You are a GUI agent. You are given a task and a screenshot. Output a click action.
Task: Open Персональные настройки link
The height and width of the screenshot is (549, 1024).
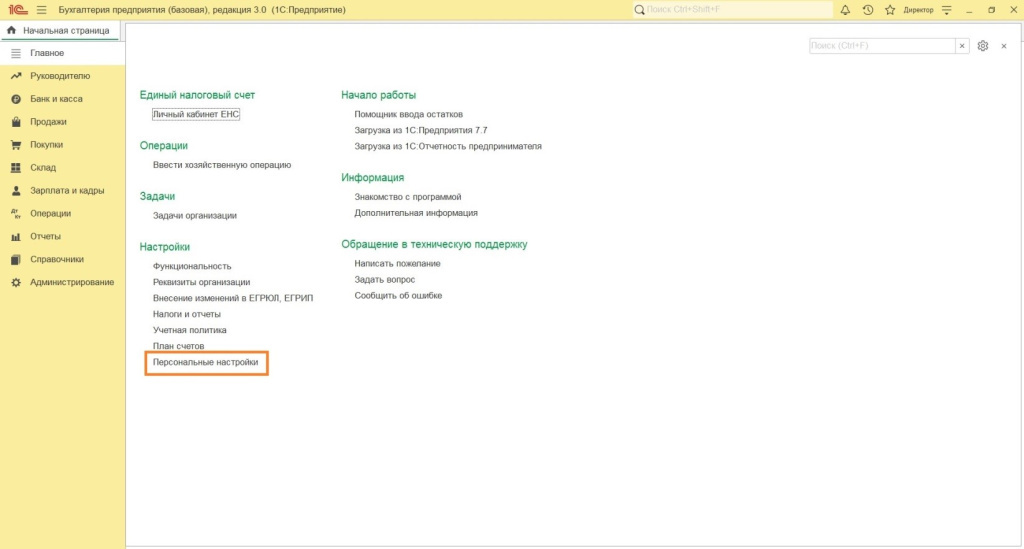click(x=206, y=362)
